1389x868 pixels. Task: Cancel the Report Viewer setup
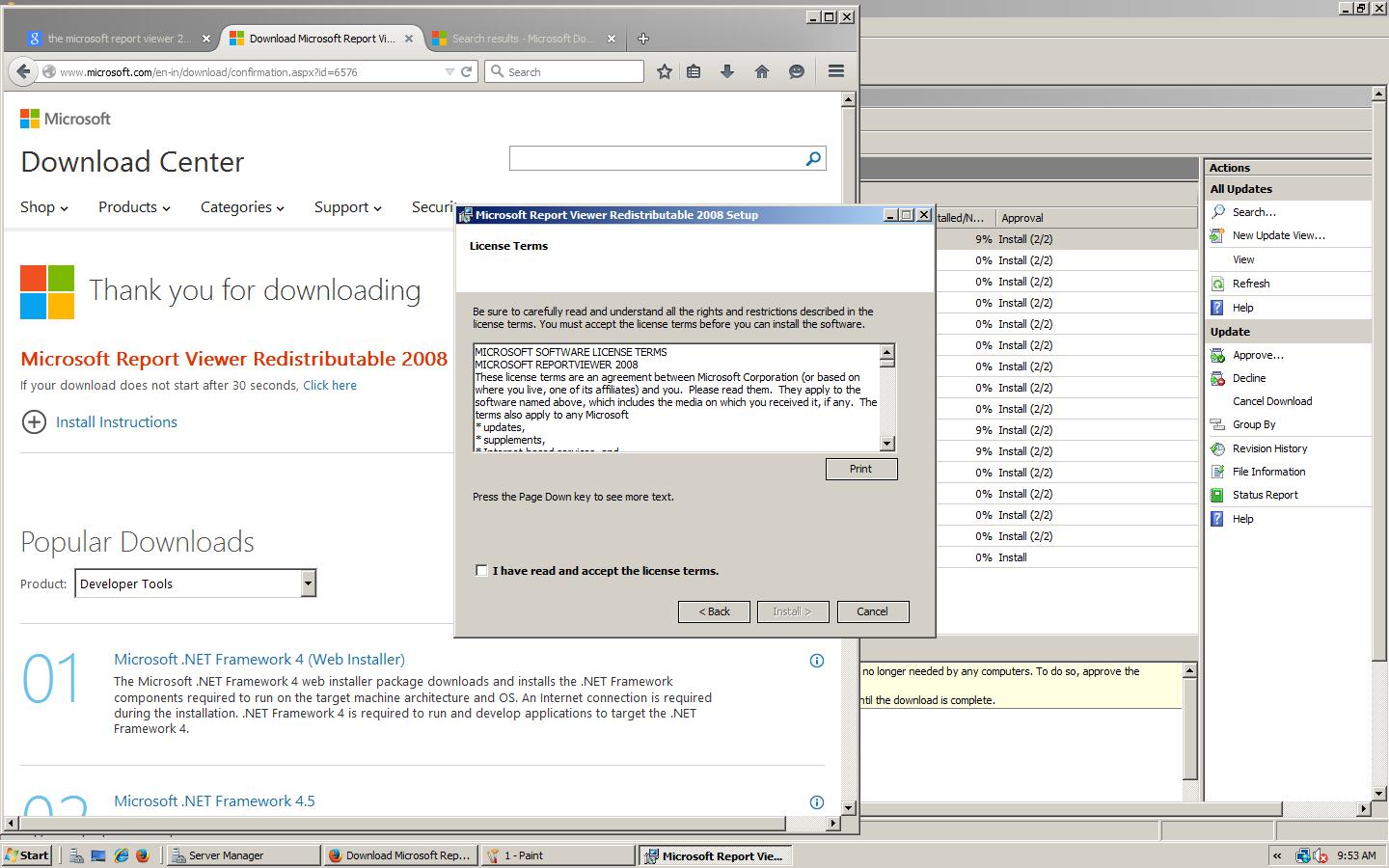click(x=873, y=611)
